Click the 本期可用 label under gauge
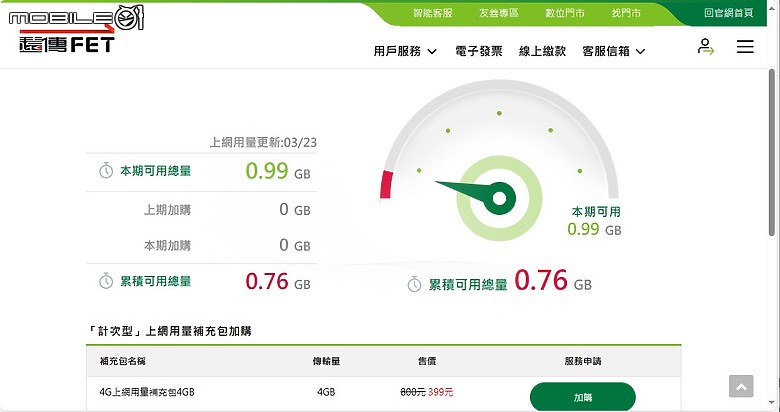The height and width of the screenshot is (412, 780). (x=596, y=212)
